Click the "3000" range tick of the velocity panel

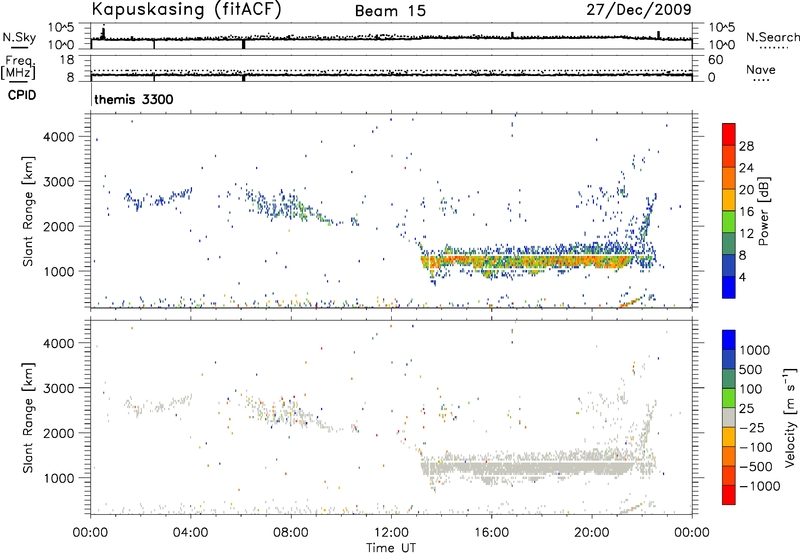(x=58, y=388)
